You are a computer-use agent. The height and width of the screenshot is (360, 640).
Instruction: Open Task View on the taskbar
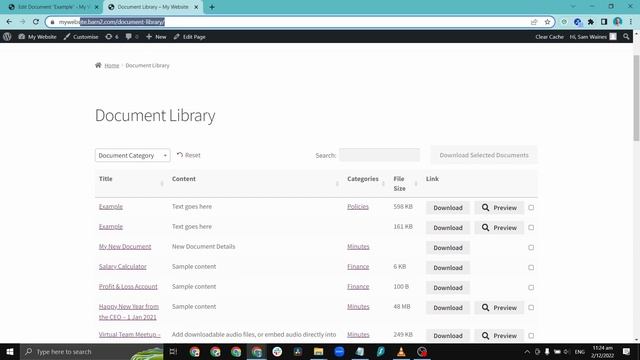tap(173, 351)
